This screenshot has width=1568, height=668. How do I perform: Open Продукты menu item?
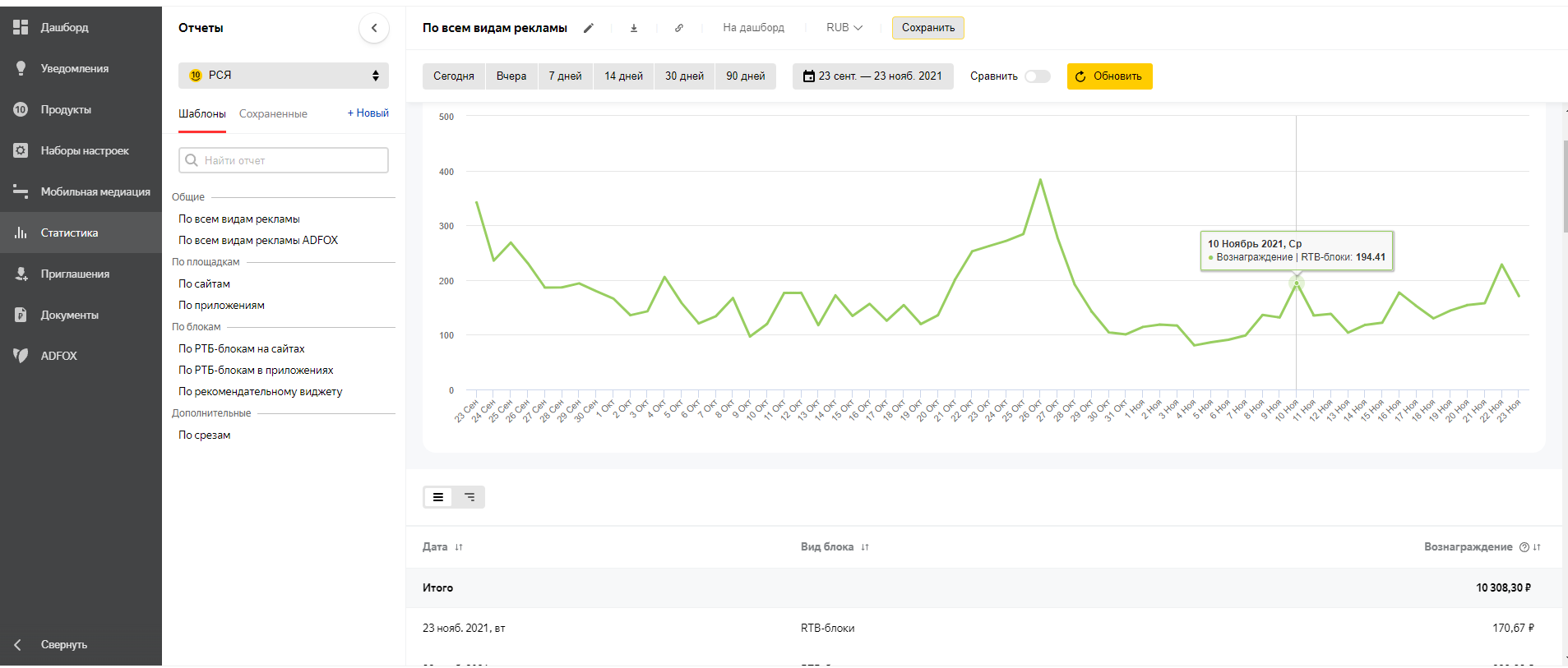click(x=66, y=110)
